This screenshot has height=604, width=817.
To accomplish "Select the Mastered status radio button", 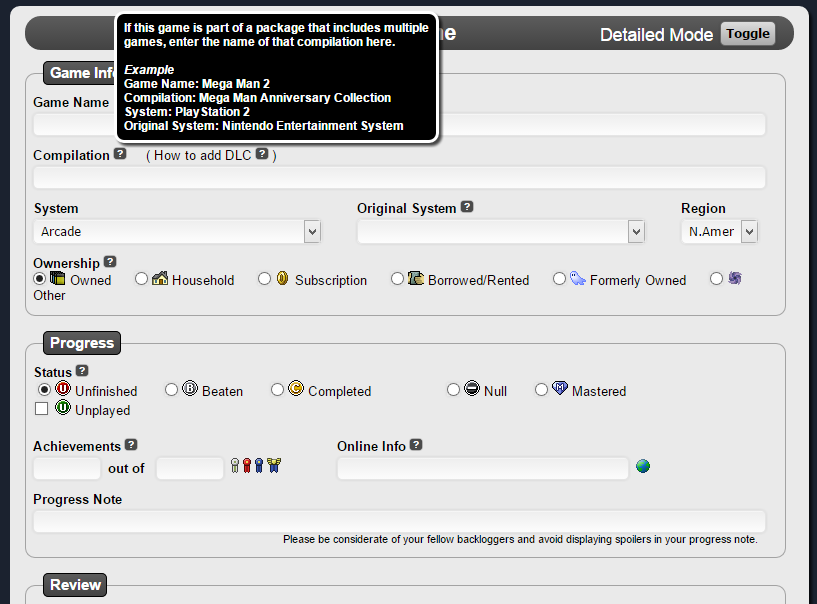I will pyautogui.click(x=541, y=390).
